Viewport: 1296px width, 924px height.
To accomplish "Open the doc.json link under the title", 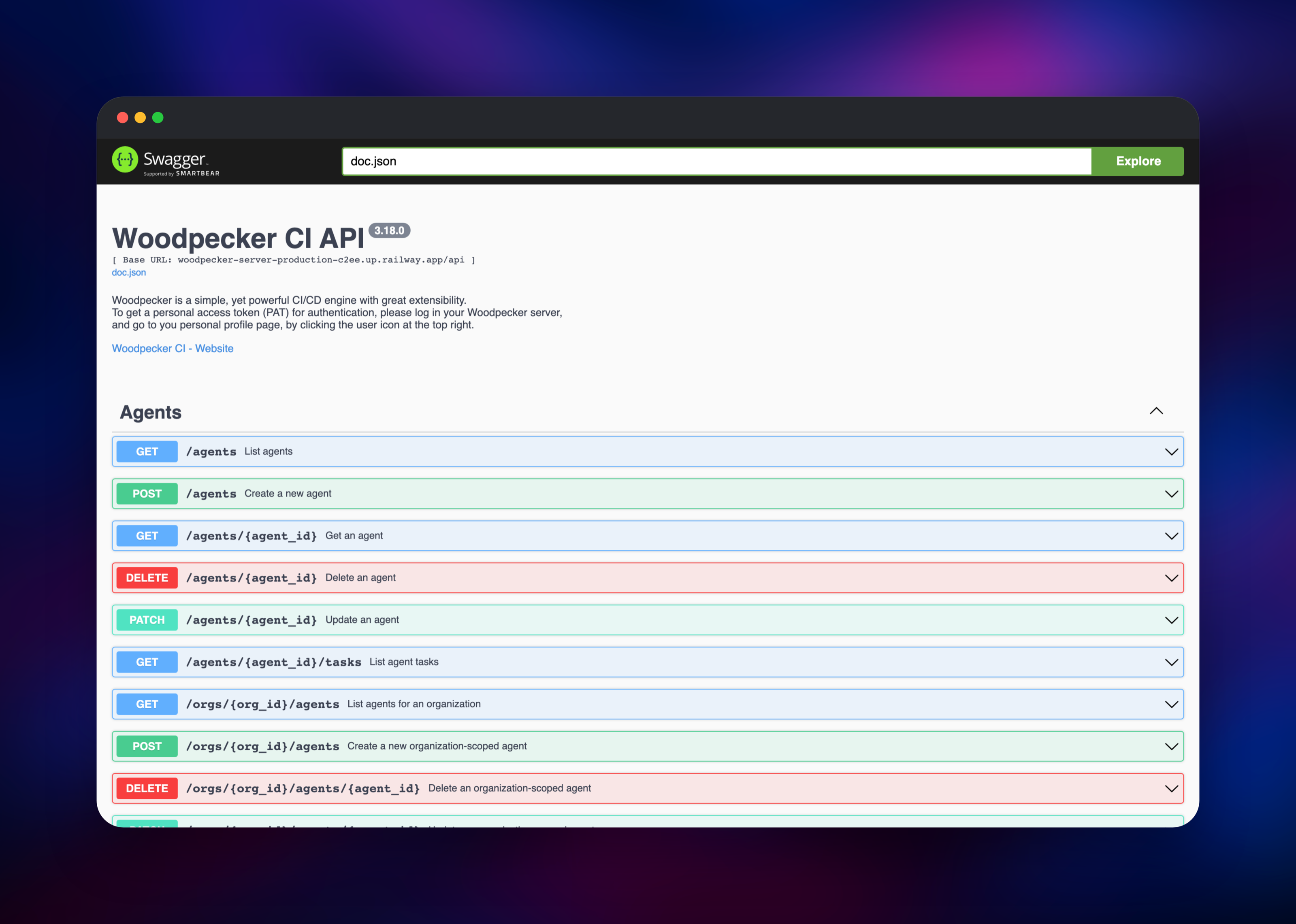I will tap(128, 273).
